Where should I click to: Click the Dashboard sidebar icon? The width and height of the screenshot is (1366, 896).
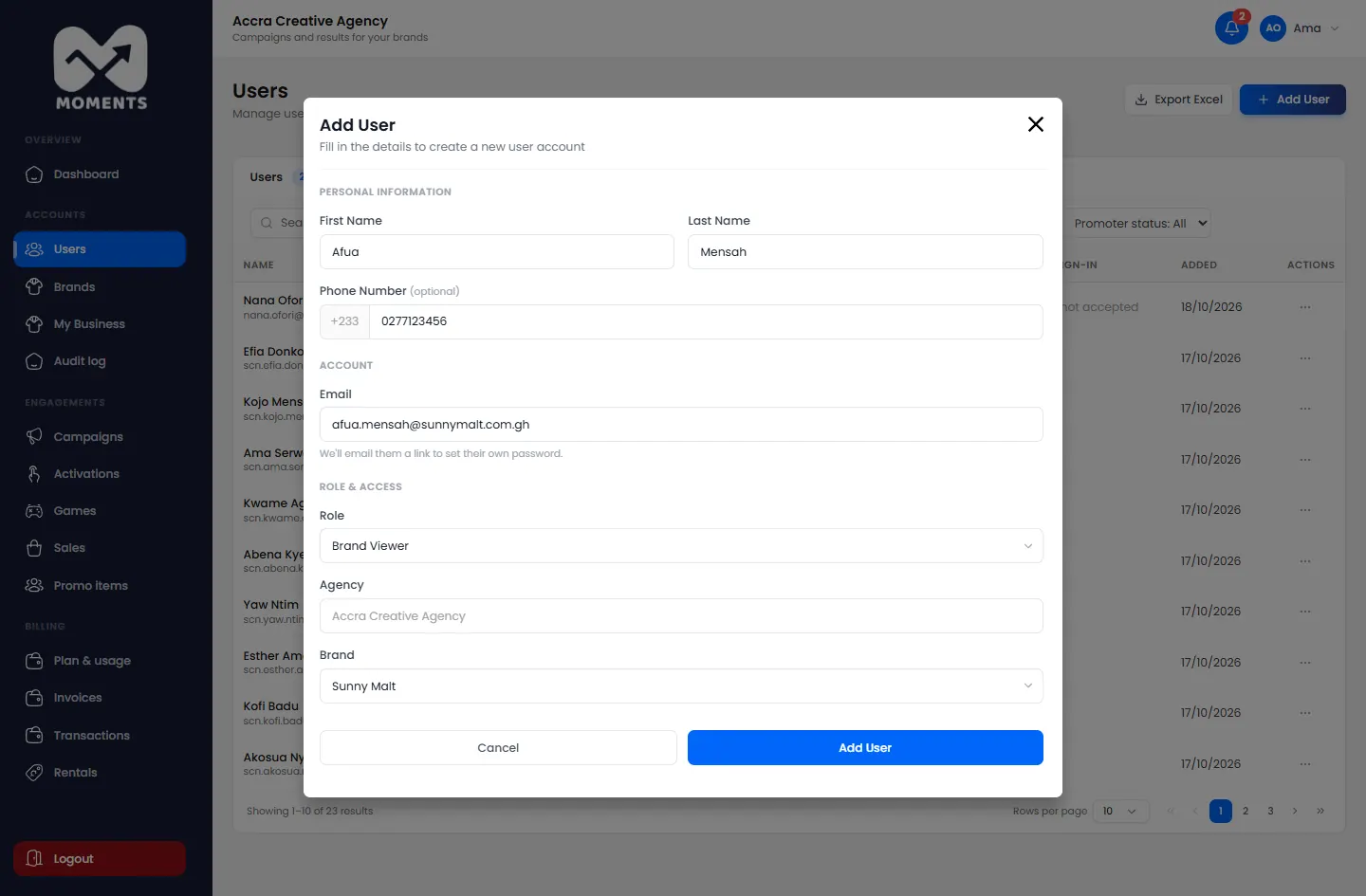34,174
